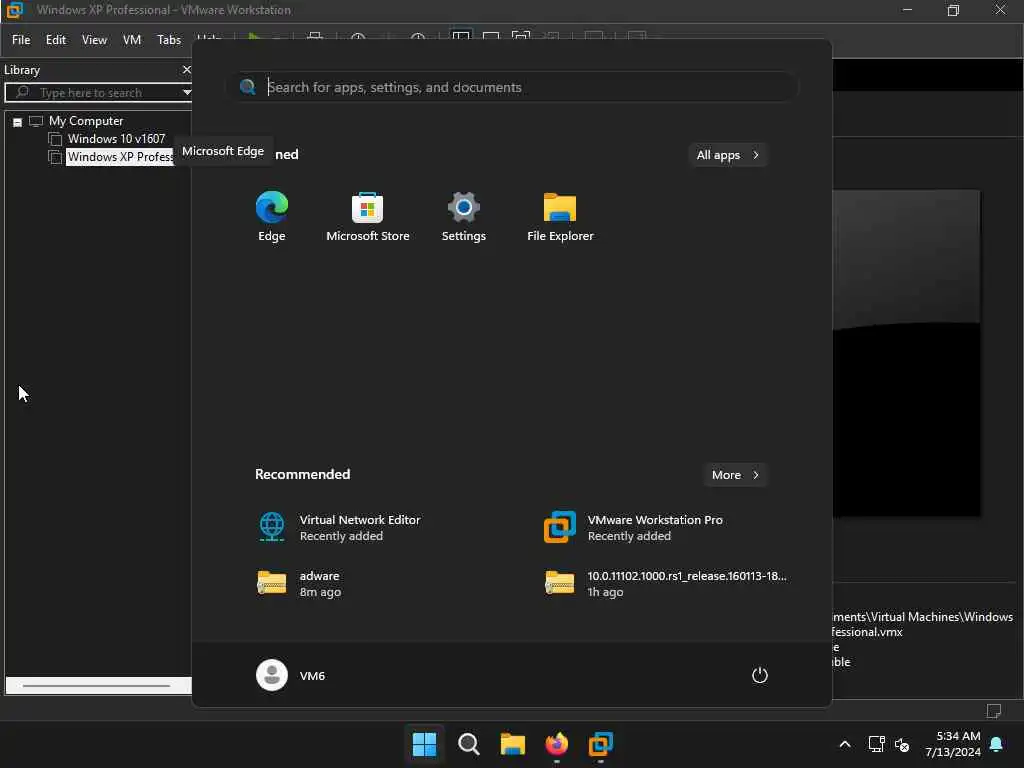Click the VMware logo in title bar
This screenshot has height=768, width=1024.
click(14, 10)
